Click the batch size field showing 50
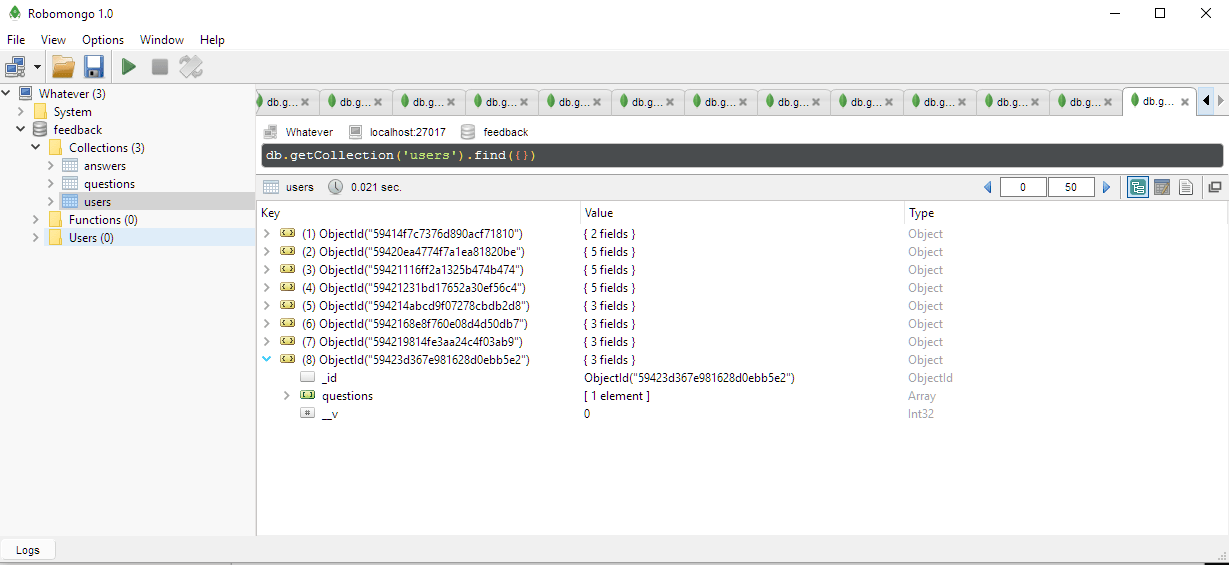Image resolution: width=1229 pixels, height=565 pixels. pos(1071,187)
